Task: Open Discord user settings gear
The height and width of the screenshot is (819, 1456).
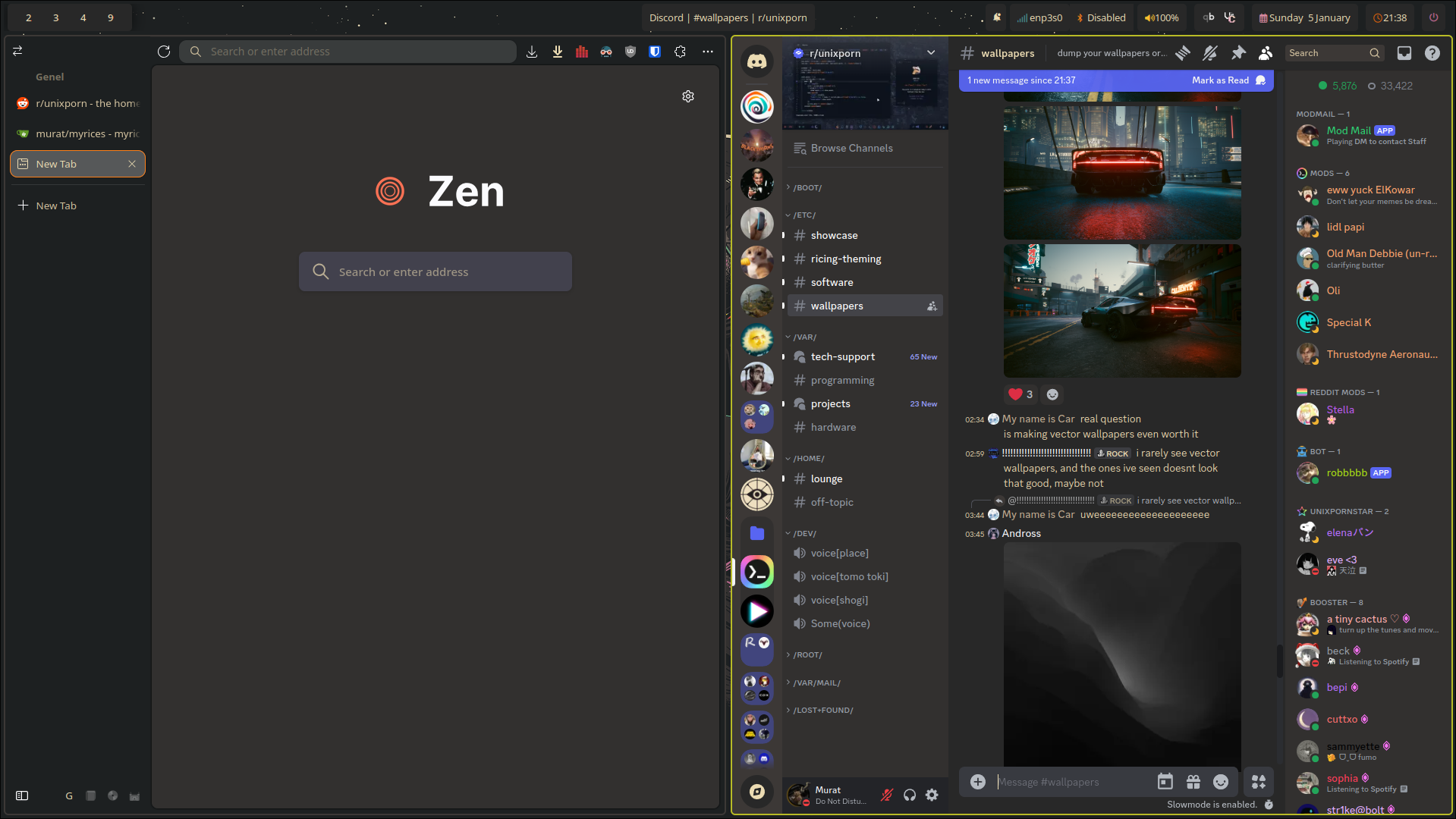Action: 932,795
